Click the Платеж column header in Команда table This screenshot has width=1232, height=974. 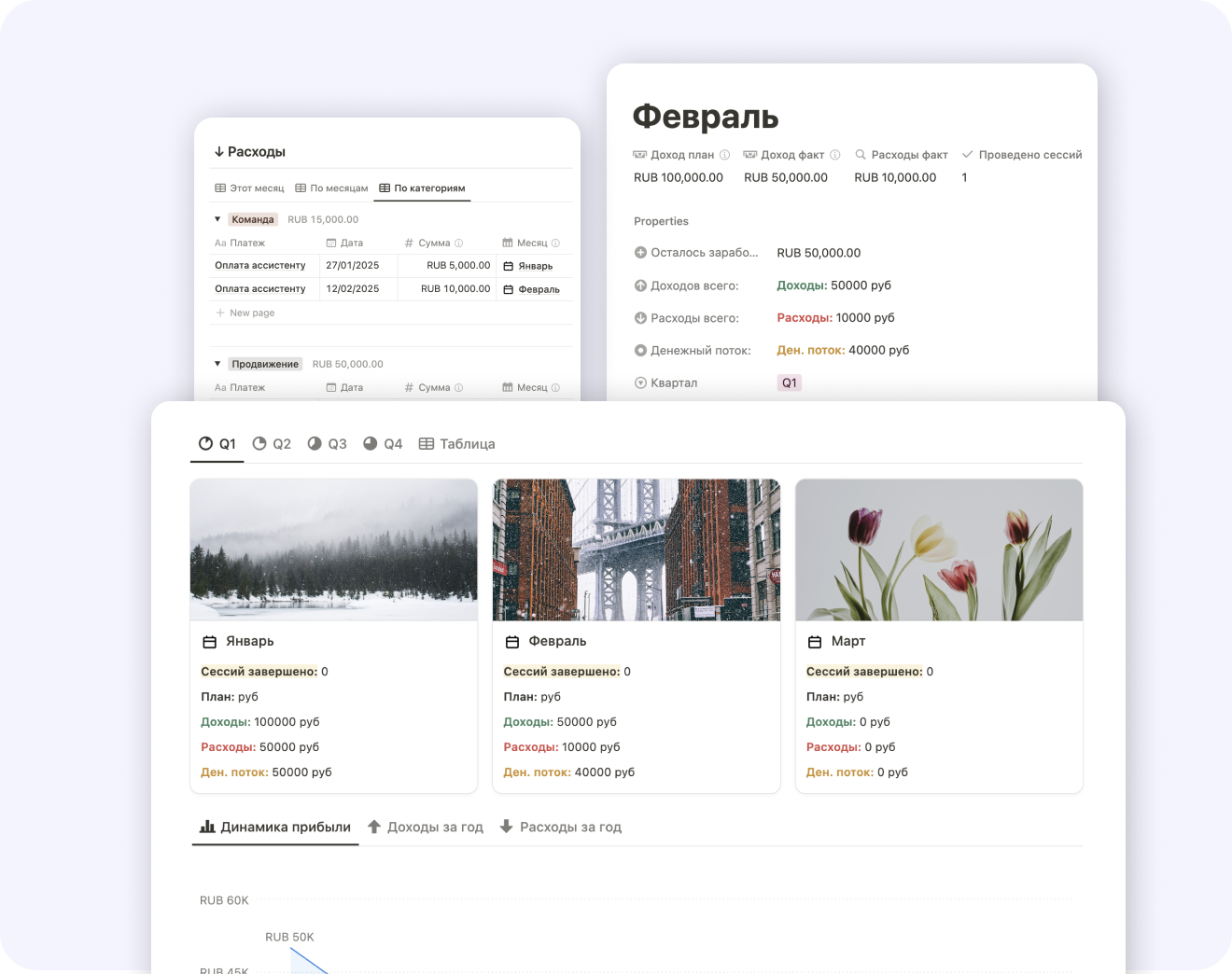pyautogui.click(x=240, y=243)
